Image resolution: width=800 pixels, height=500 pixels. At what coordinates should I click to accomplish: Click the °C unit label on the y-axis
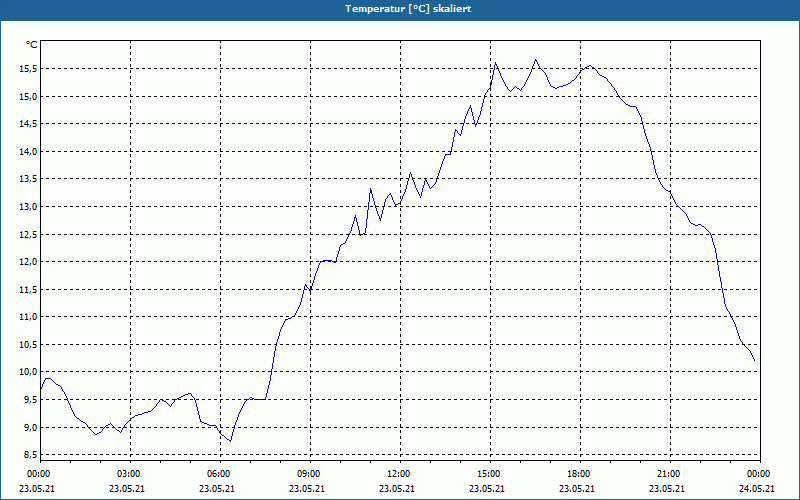point(32,45)
